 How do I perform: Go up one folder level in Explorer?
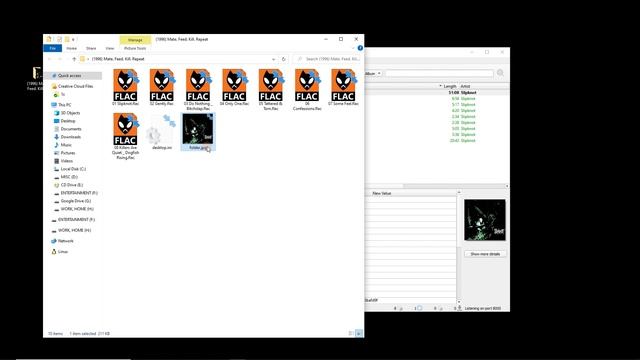[74, 59]
